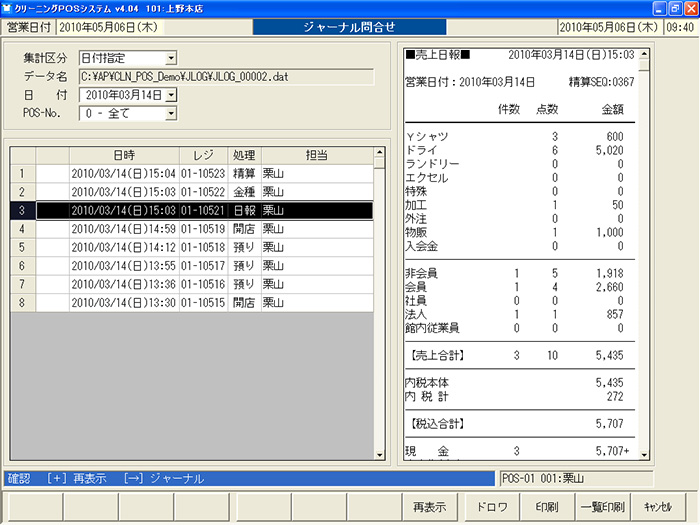The image size is (700, 525).
Task: Click the 日時 column header
Action: click(124, 155)
